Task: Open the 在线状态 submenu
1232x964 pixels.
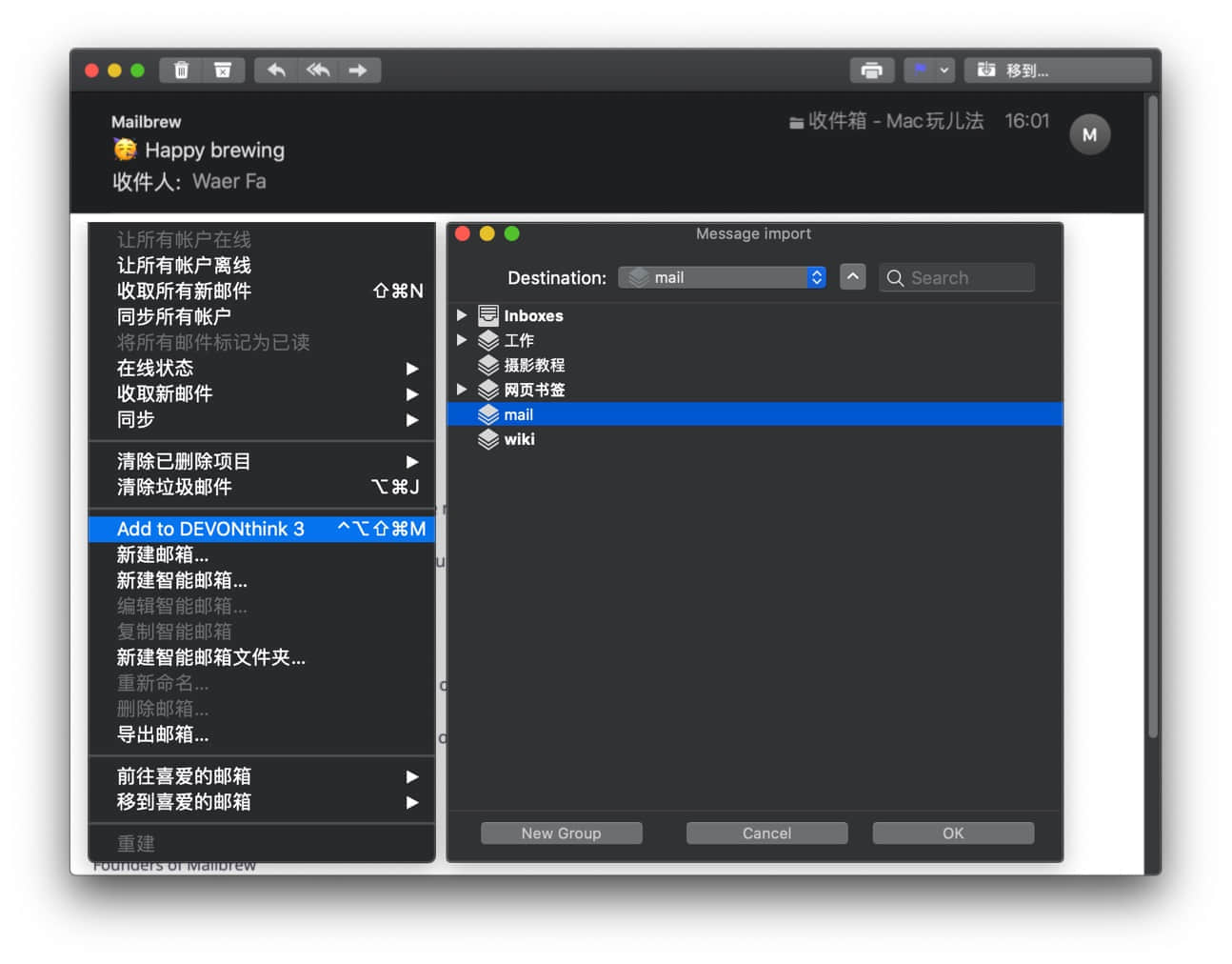Action: click(262, 369)
